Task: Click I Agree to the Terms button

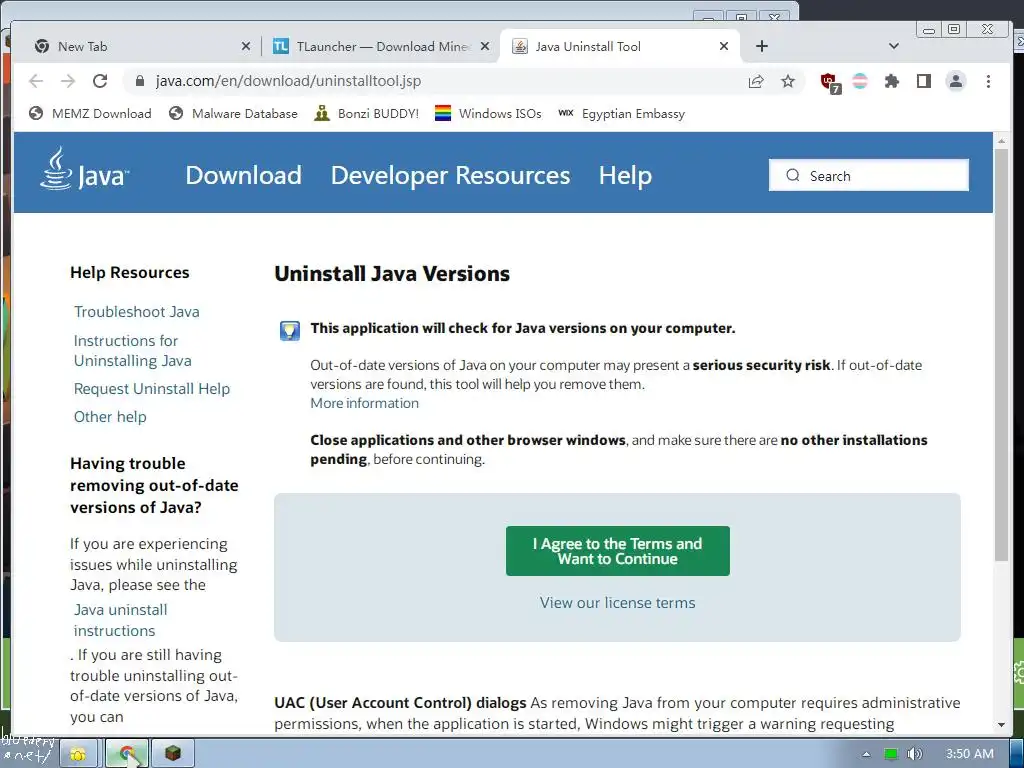Action: click(617, 551)
